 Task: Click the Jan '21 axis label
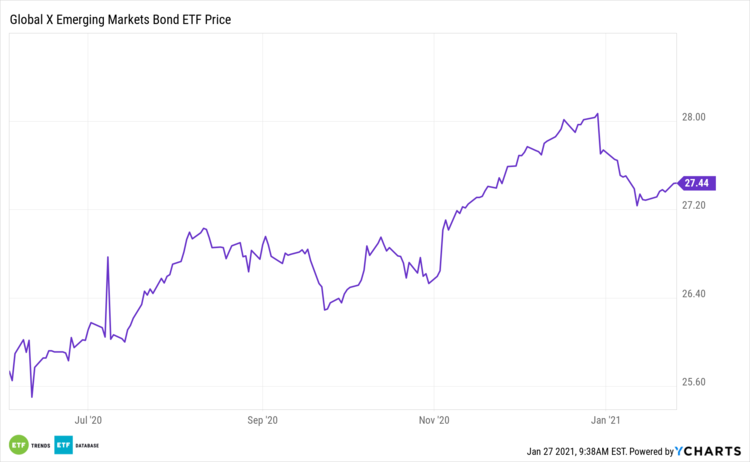(x=606, y=420)
